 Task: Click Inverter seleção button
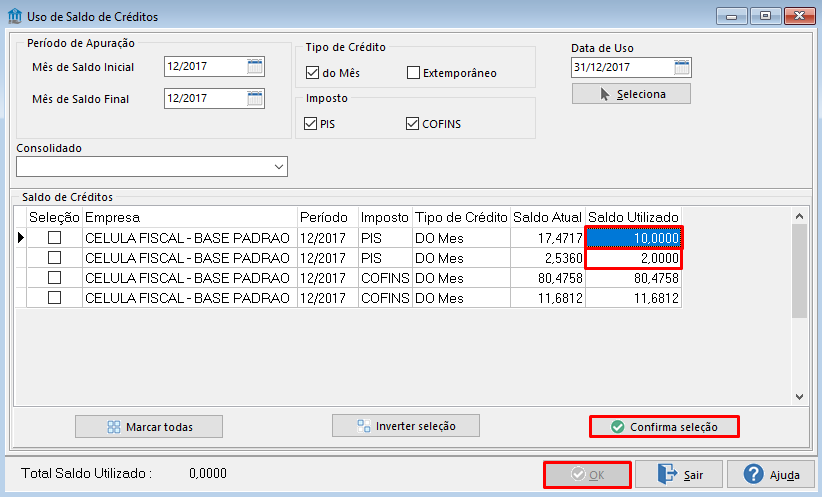point(406,426)
